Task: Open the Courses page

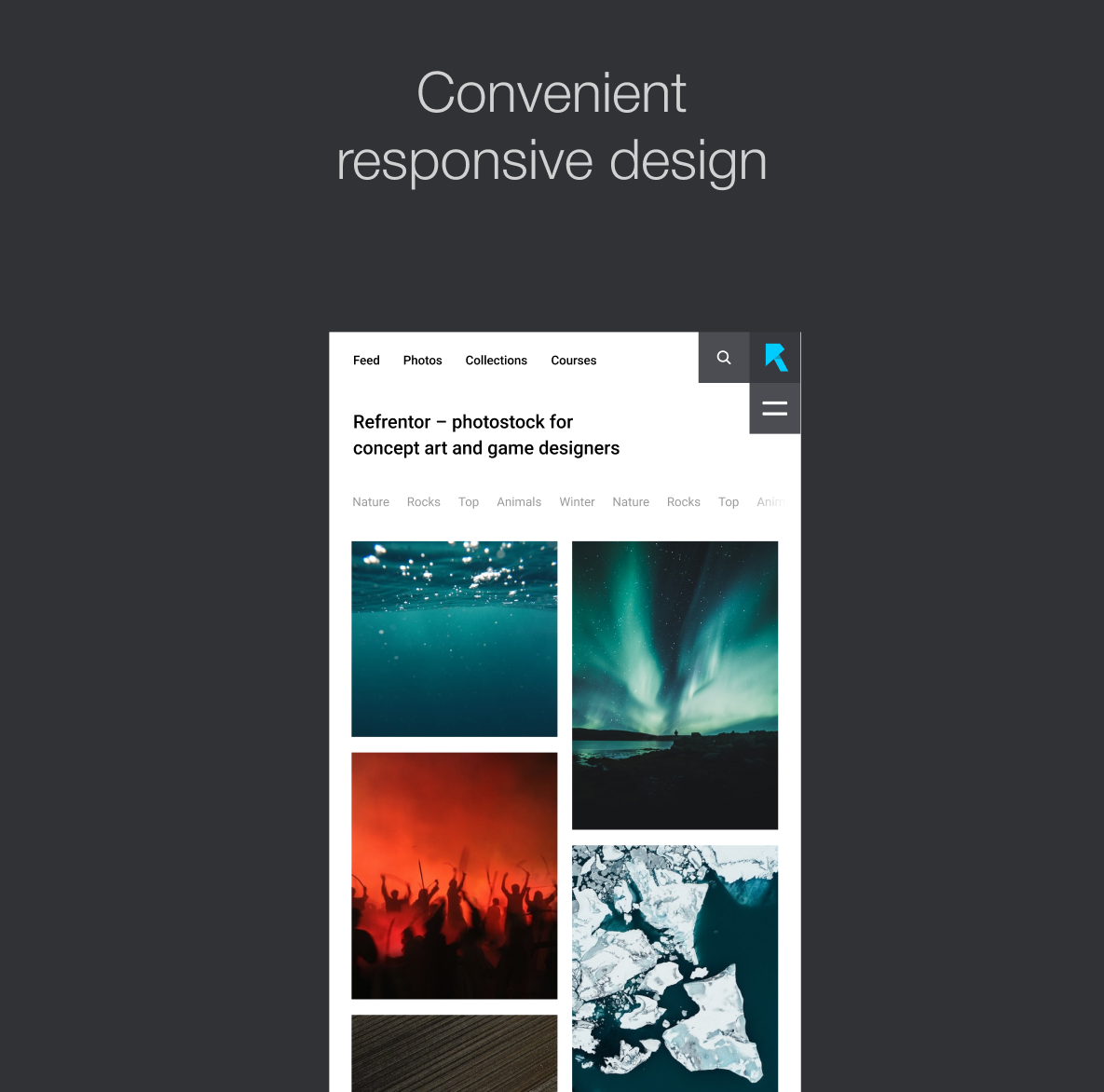Action: (x=573, y=361)
